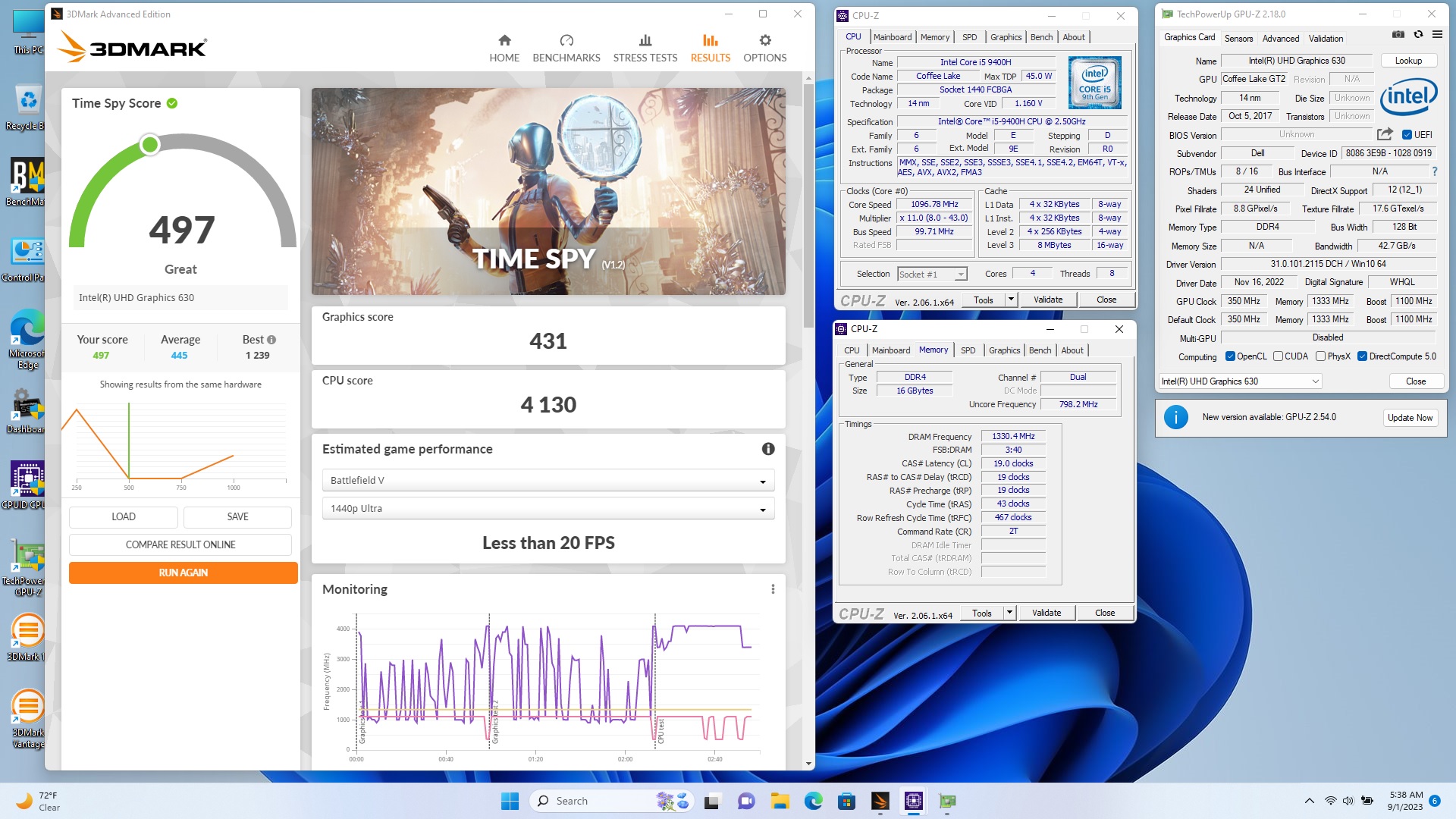The height and width of the screenshot is (819, 1456).
Task: Open the 3DMark BENCHMARKS section
Action: [566, 49]
